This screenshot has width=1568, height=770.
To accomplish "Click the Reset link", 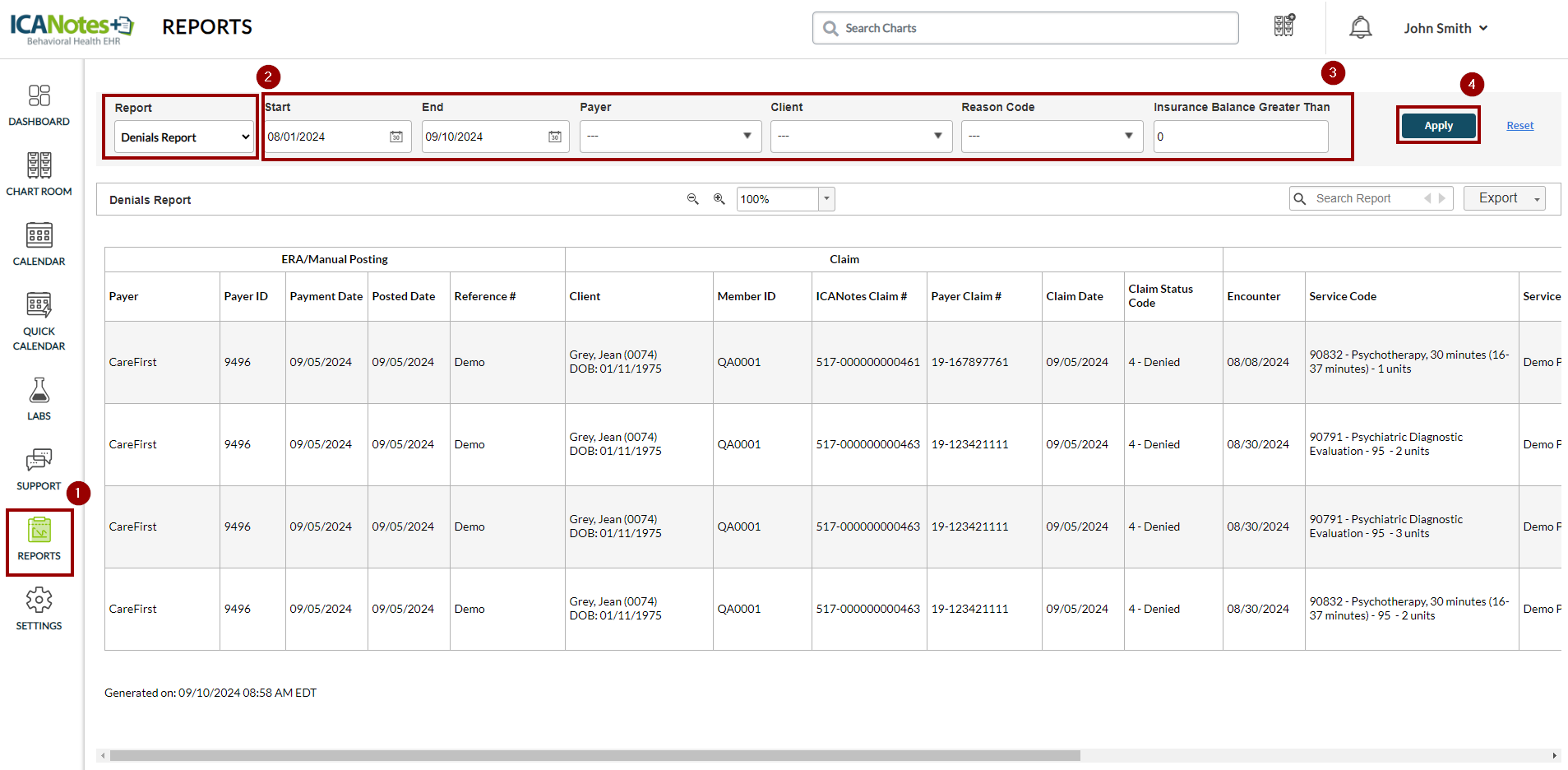I will coord(1519,126).
